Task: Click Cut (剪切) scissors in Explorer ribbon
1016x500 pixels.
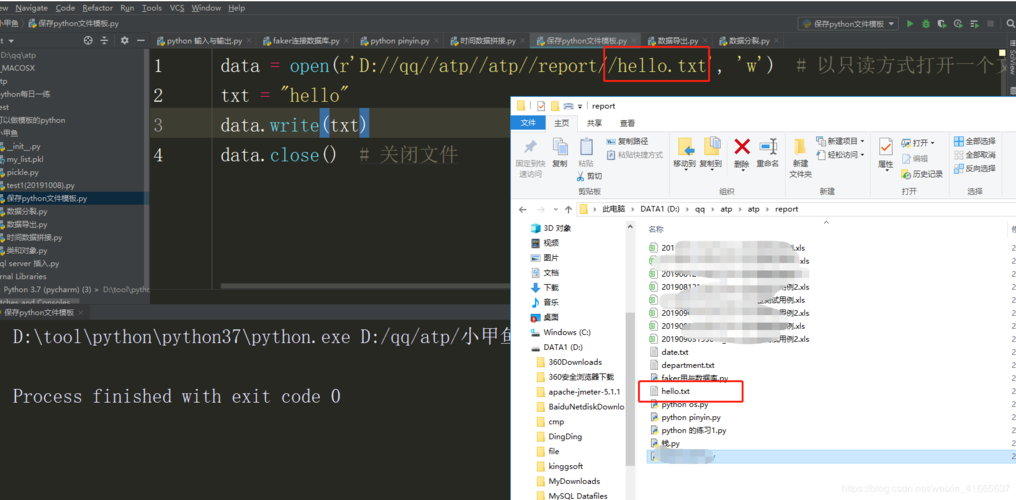Action: pyautogui.click(x=589, y=176)
